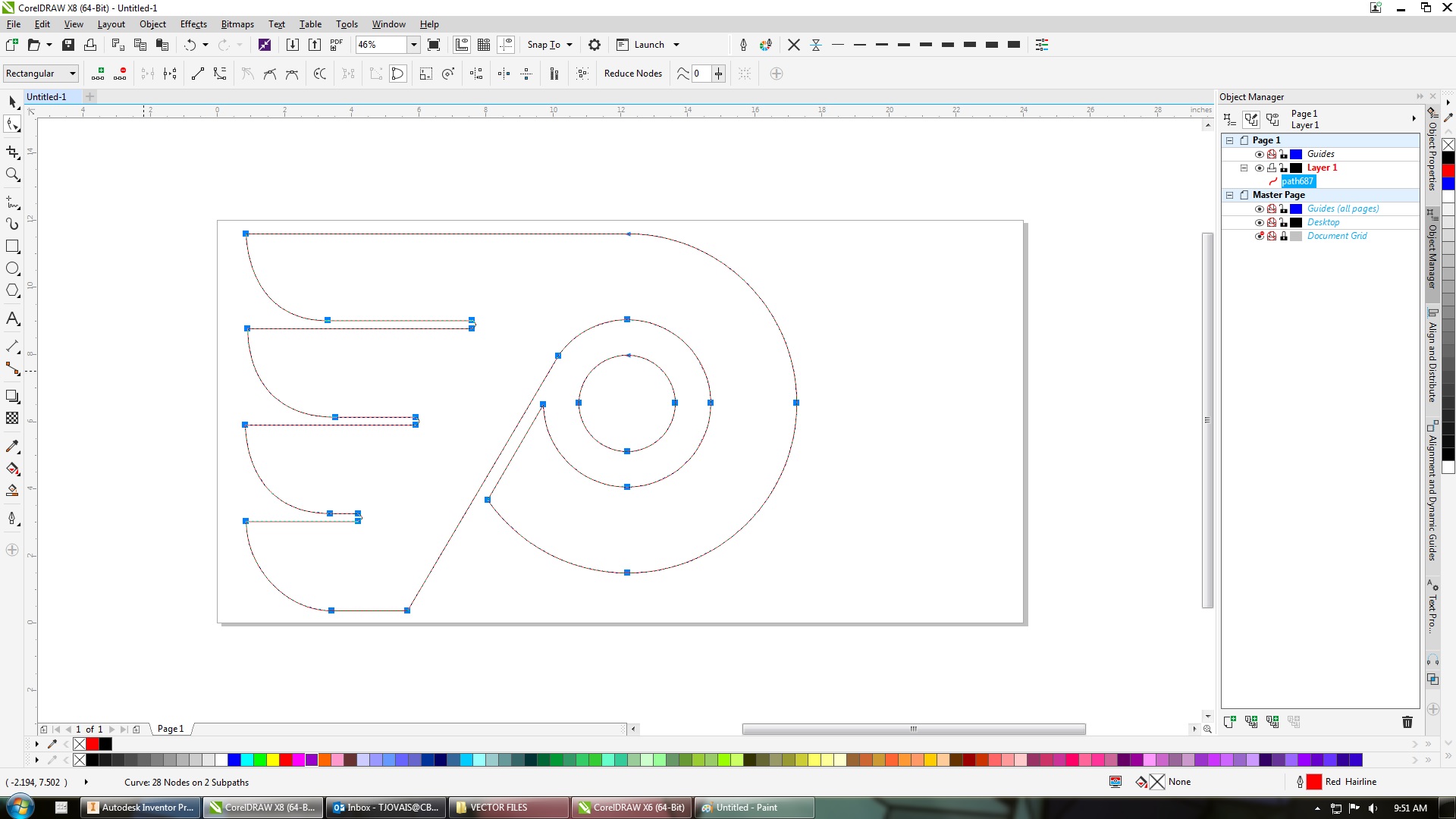Select the Ellipse tool
This screenshot has height=819, width=1456.
pos(13,268)
